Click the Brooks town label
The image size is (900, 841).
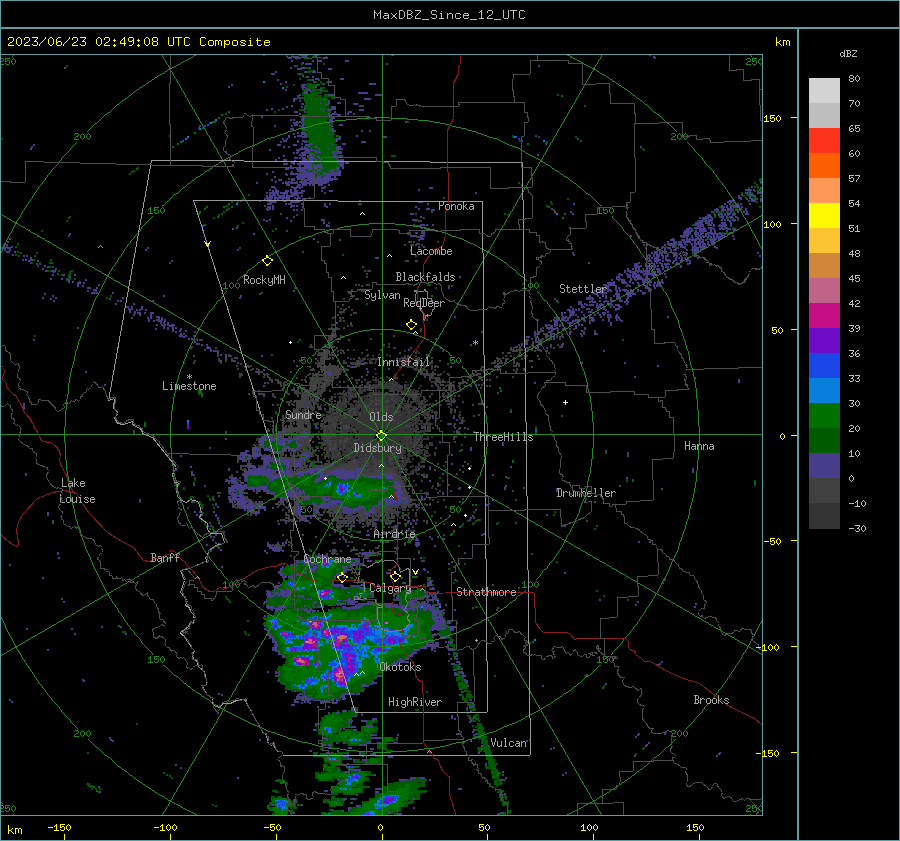click(711, 700)
